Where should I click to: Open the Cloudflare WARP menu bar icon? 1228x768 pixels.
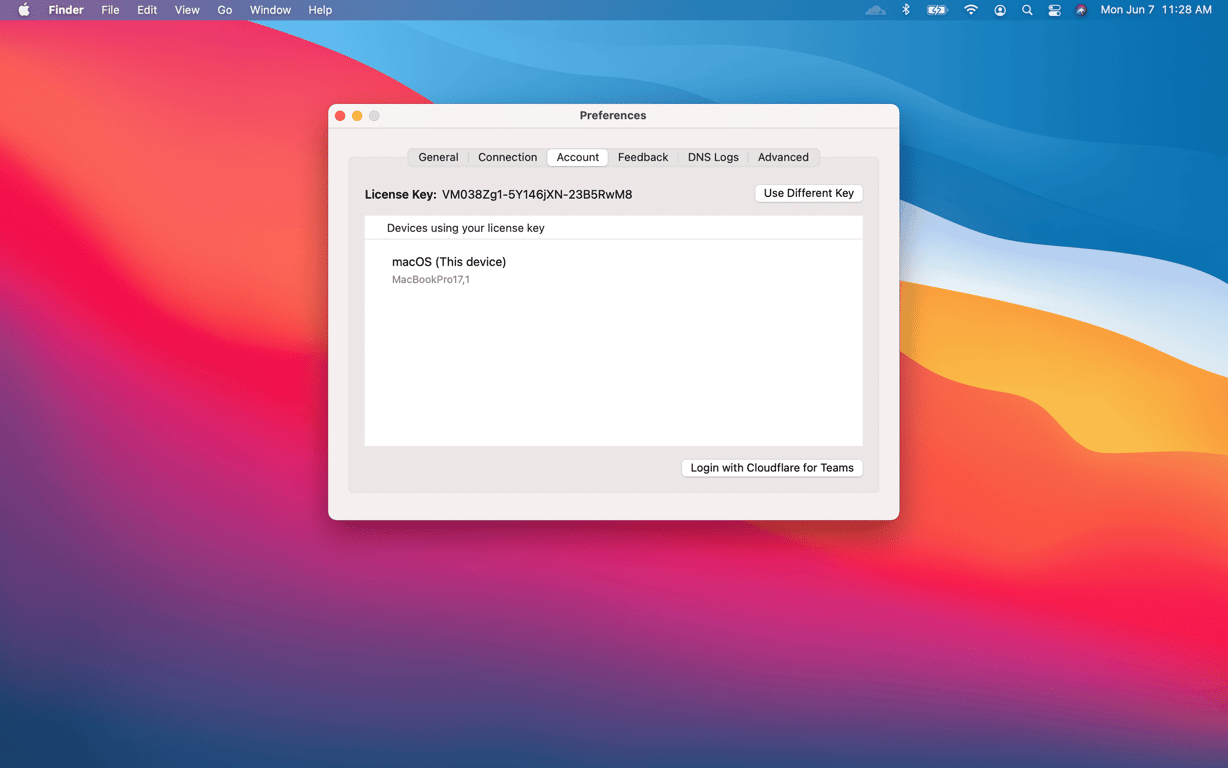[876, 10]
